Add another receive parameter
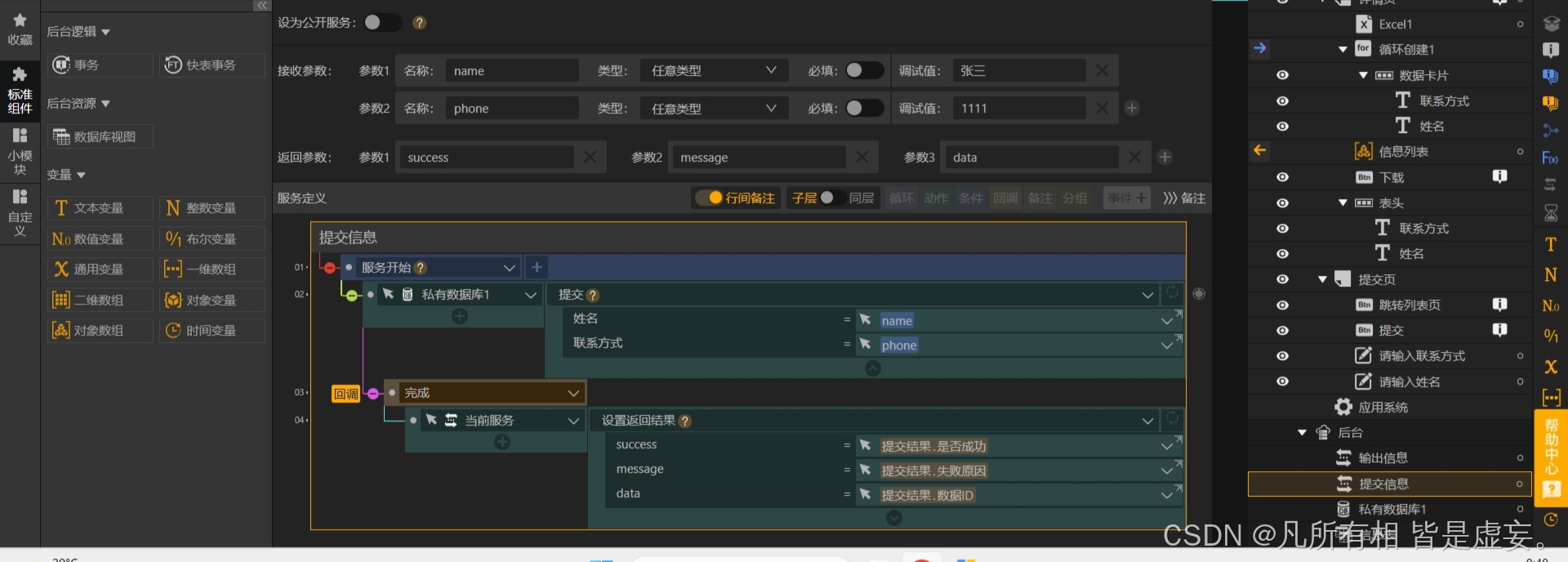The image size is (1568, 562). (x=1132, y=108)
